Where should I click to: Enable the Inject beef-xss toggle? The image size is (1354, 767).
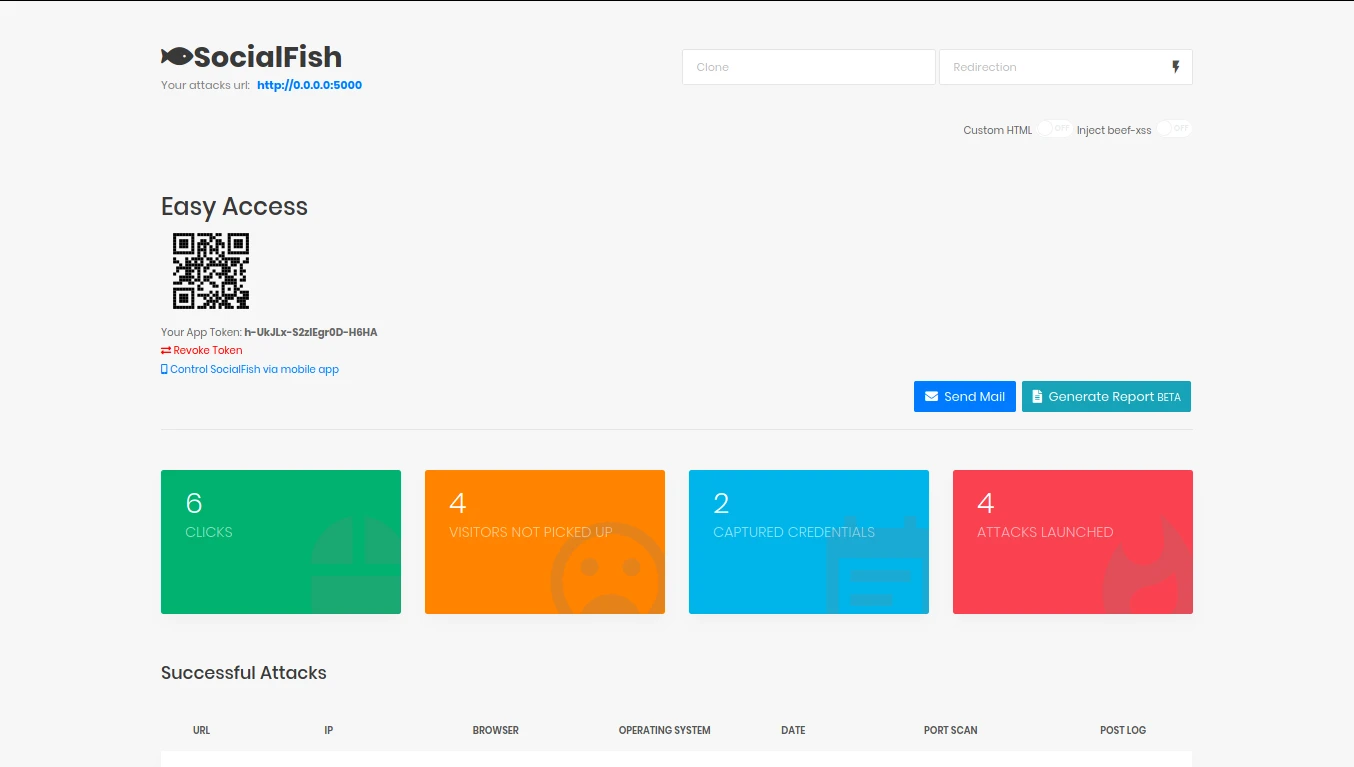[1173, 129]
